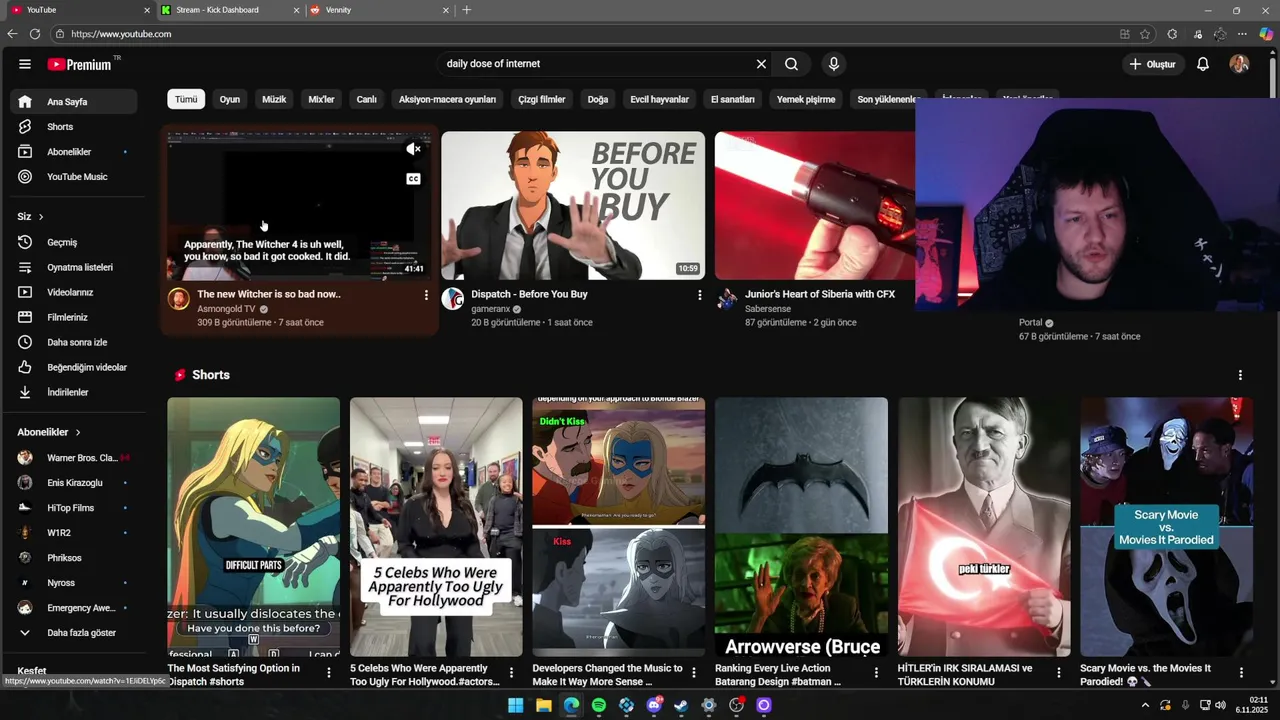The width and height of the screenshot is (1280, 720).
Task: Open İndirilenler downloads
Action: [74, 392]
